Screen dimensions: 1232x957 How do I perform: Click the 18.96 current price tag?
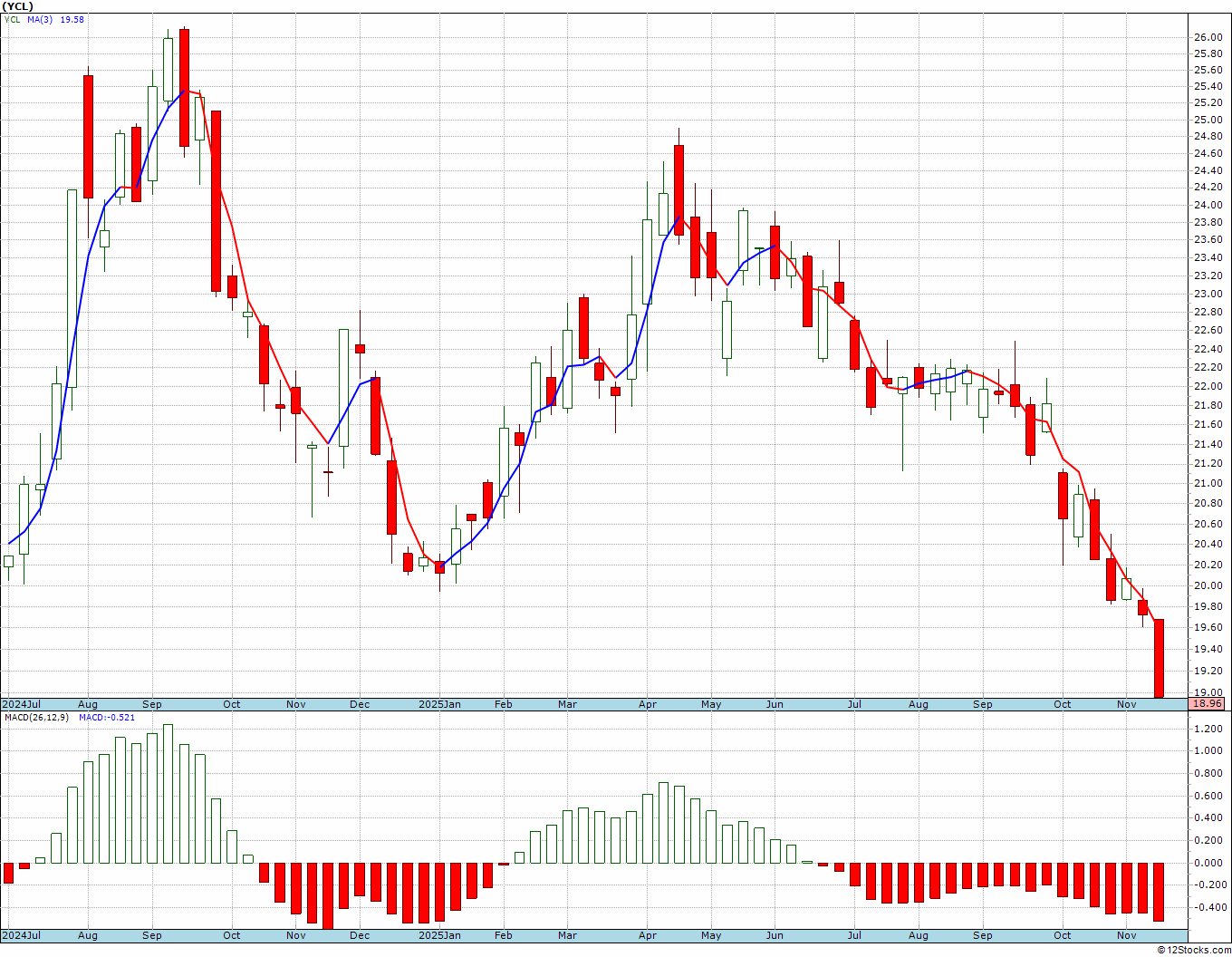(1207, 703)
